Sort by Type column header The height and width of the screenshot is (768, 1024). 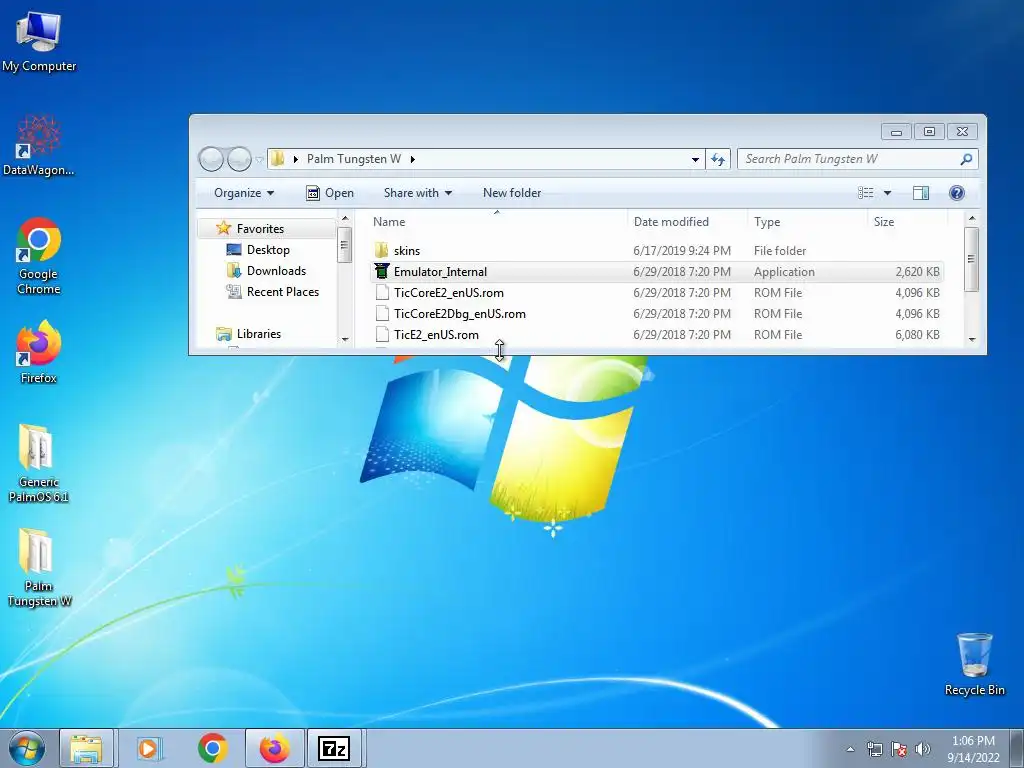pos(807,221)
